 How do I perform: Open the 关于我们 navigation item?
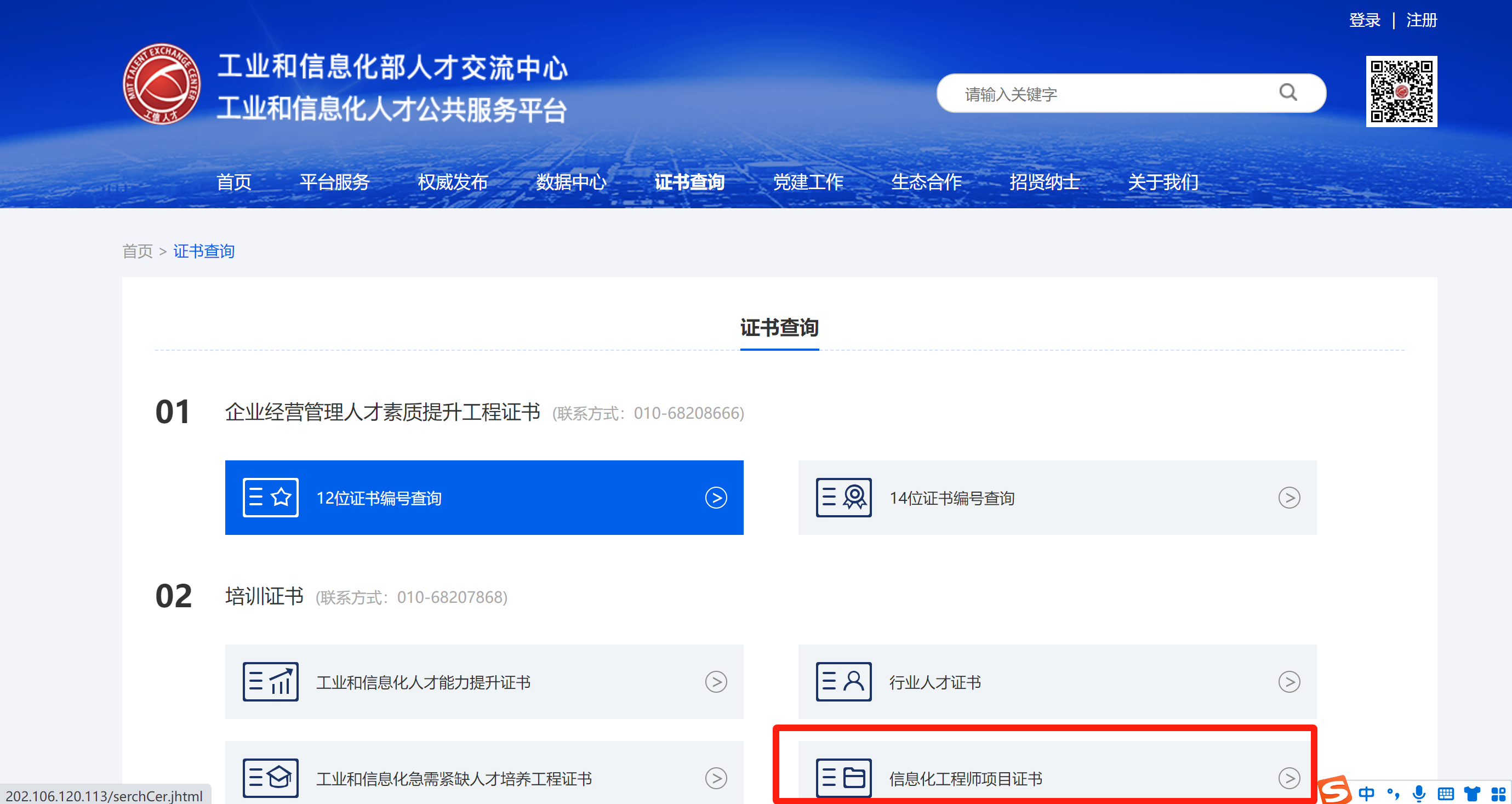coord(1163,182)
